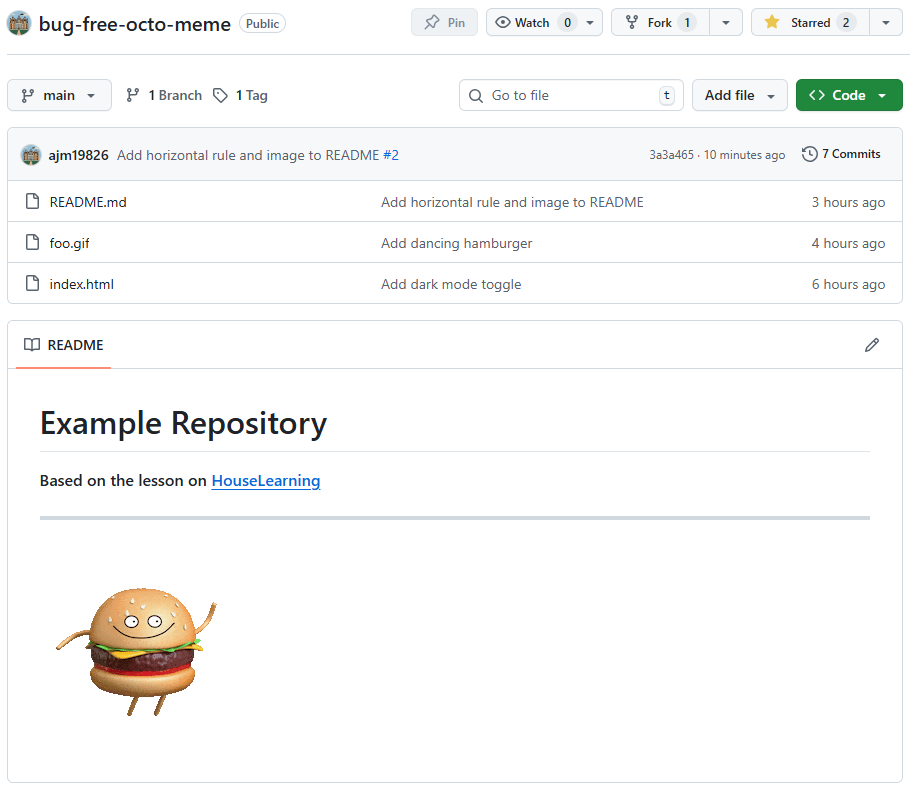Click the pencil edit README icon
This screenshot has width=910, height=796.
click(872, 345)
